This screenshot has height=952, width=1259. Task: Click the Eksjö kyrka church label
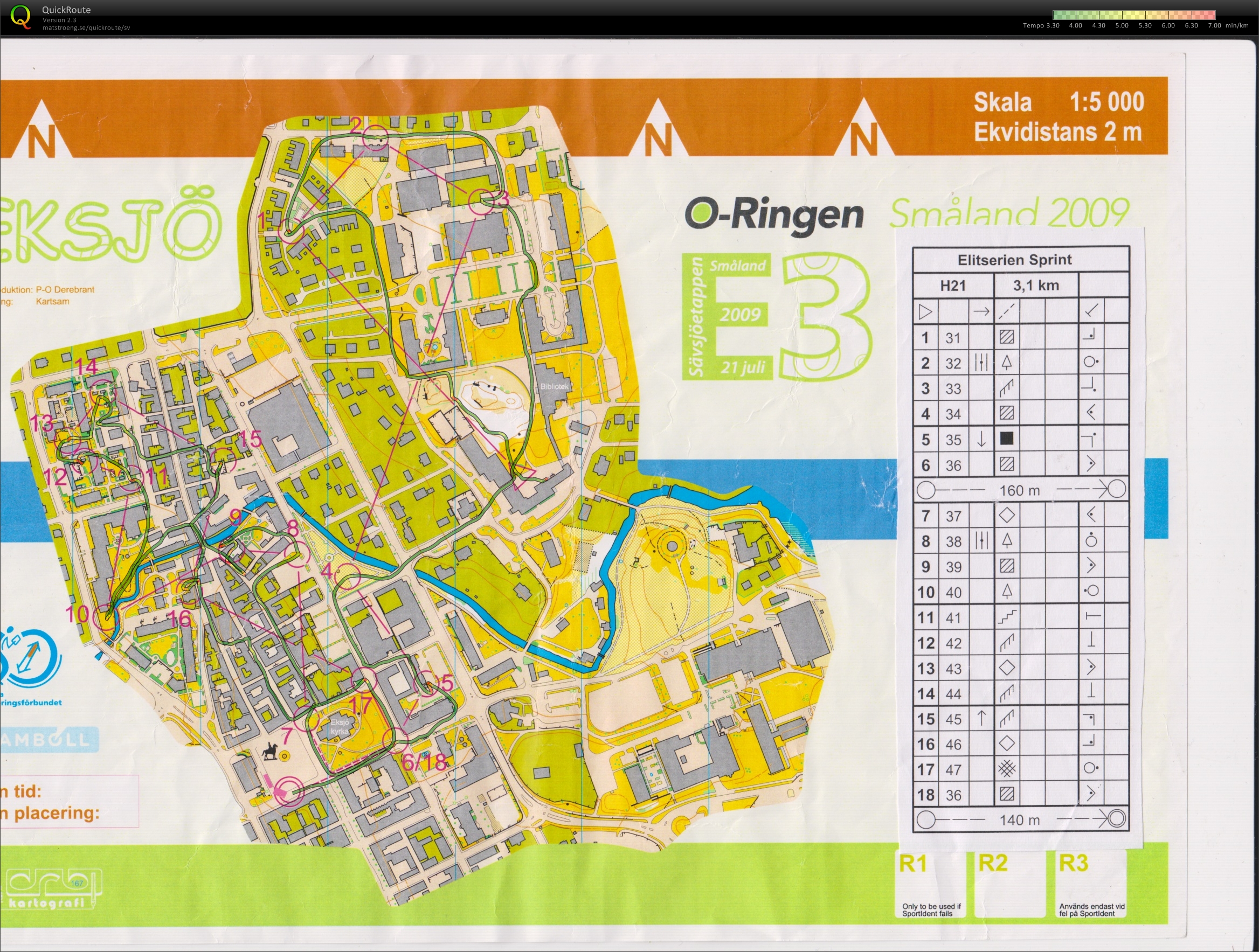[340, 726]
